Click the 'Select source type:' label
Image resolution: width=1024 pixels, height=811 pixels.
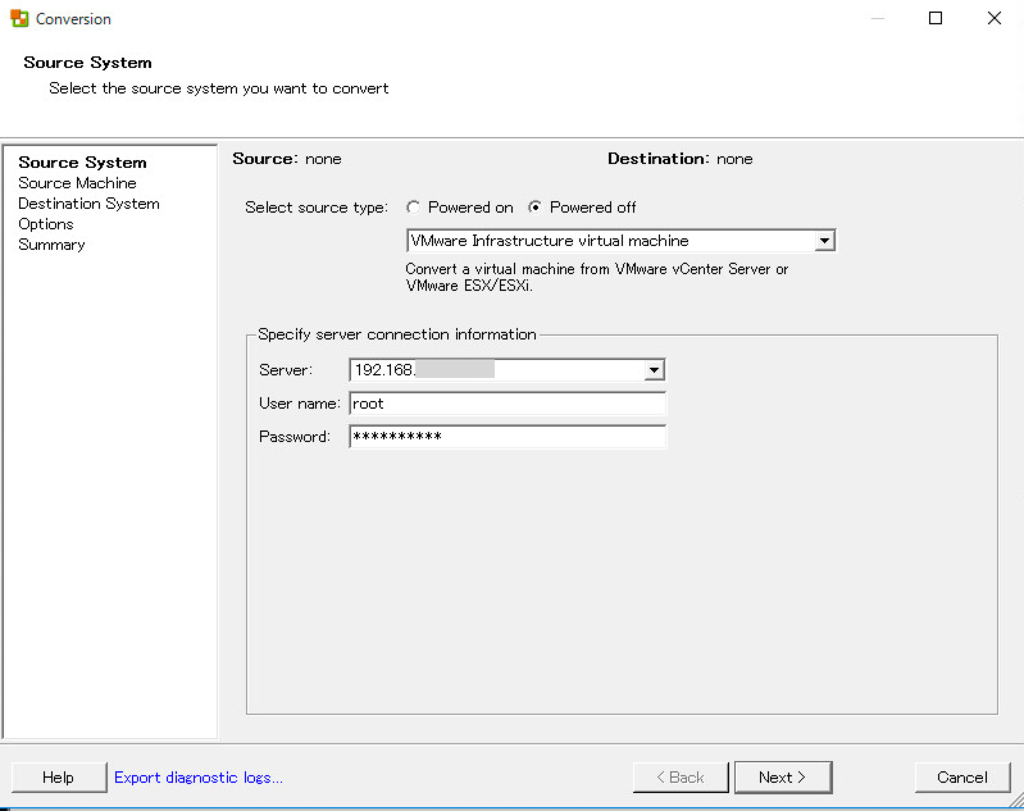tap(317, 208)
